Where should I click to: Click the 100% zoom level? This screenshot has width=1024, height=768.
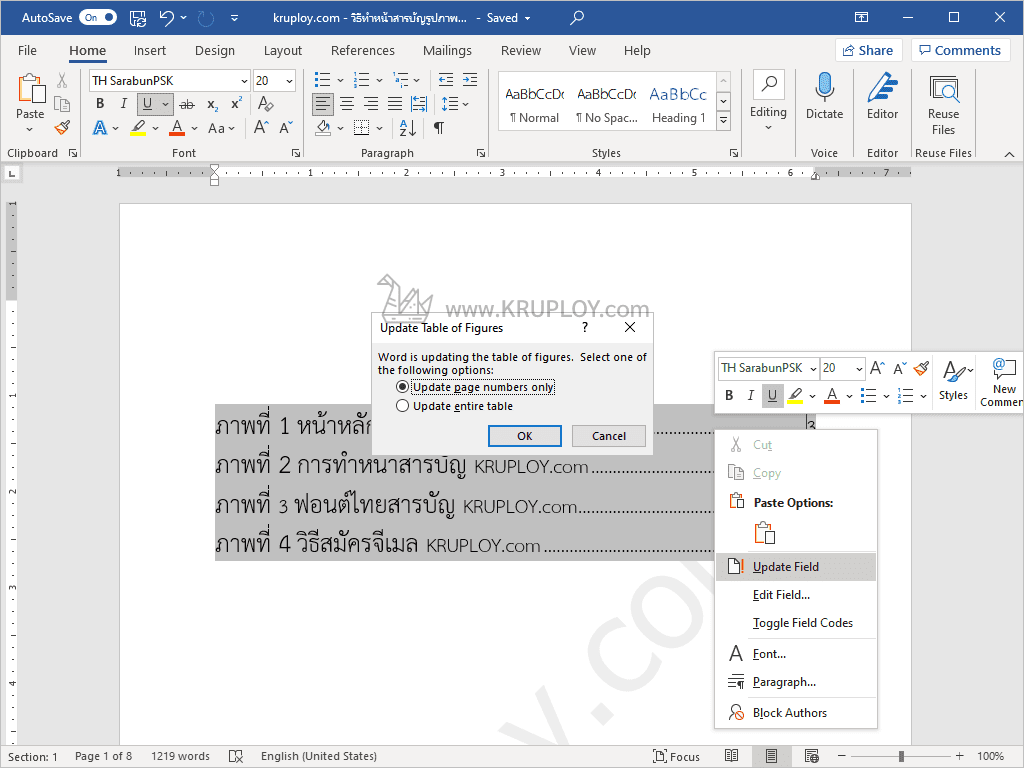coord(990,756)
